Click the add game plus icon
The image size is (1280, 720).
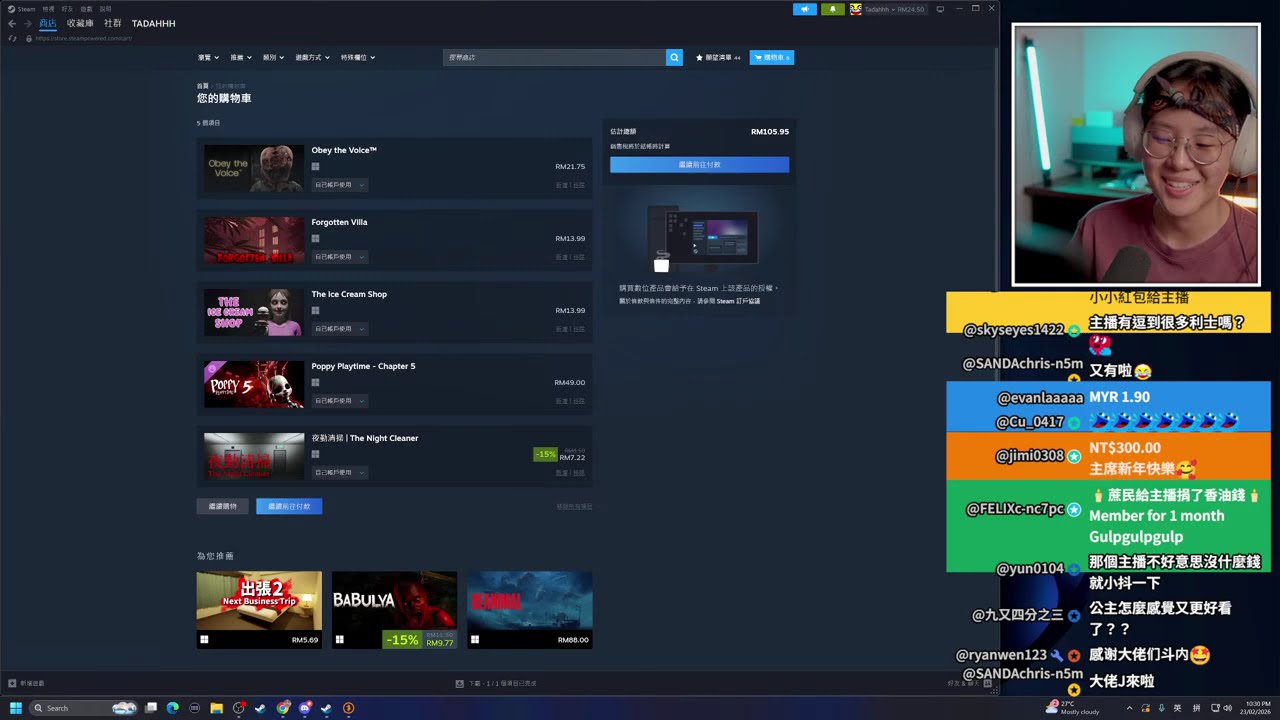point(12,684)
